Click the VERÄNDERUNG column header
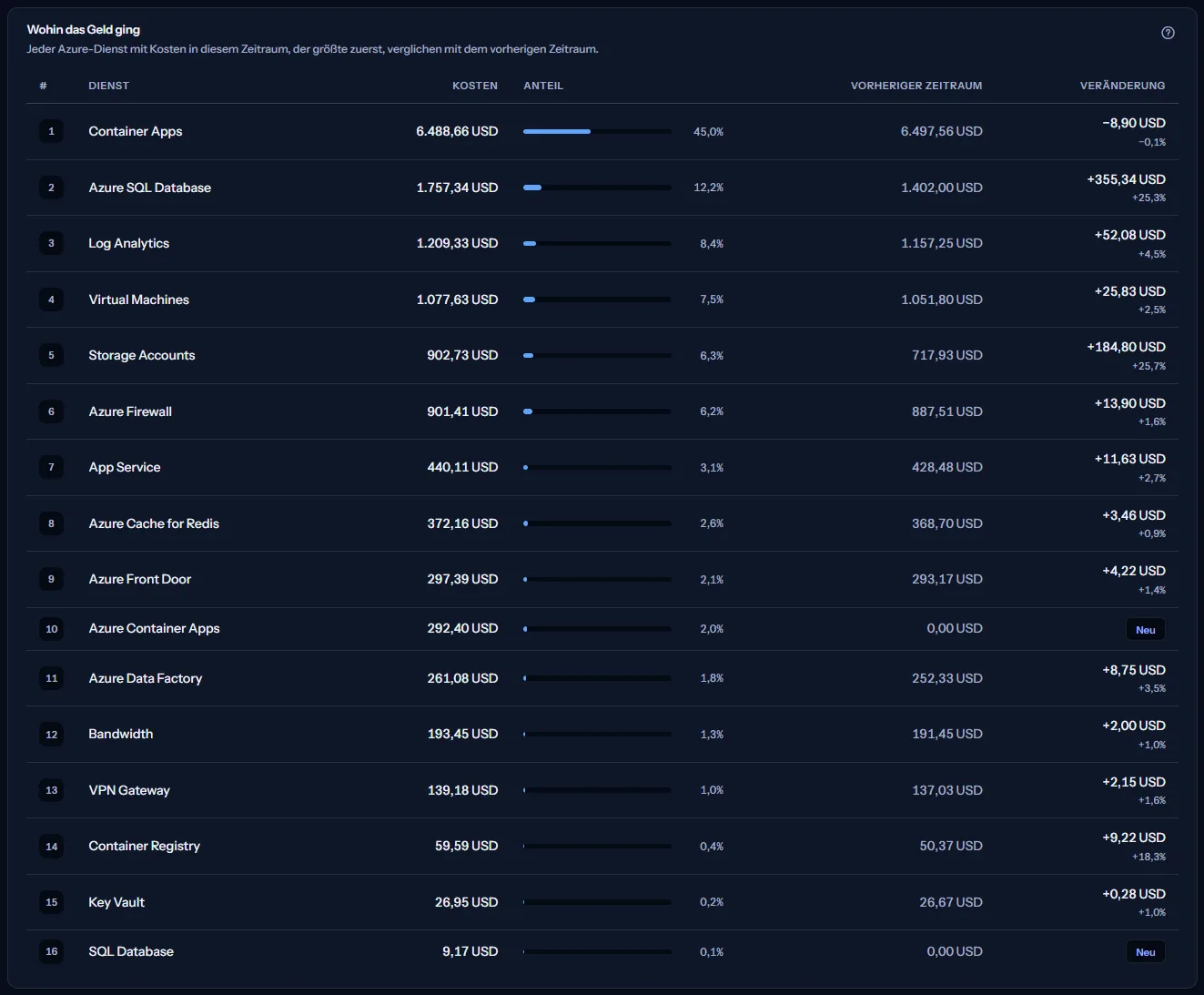The width and height of the screenshot is (1204, 995). click(1122, 86)
